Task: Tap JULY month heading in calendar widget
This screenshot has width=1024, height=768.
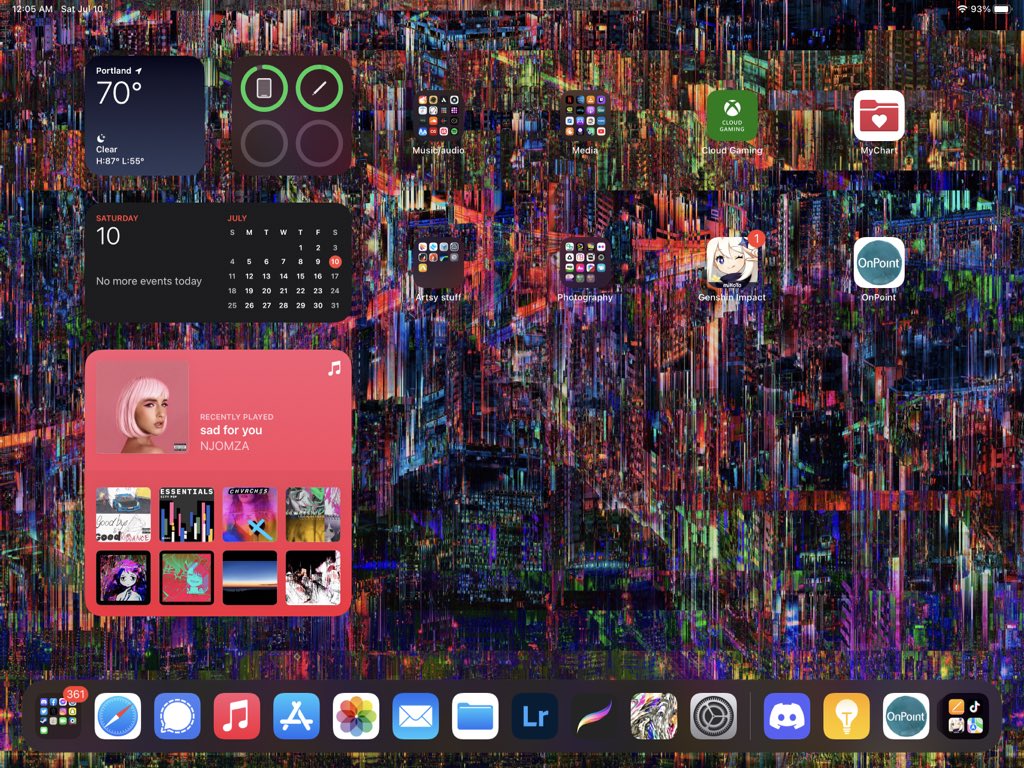Action: point(237,218)
